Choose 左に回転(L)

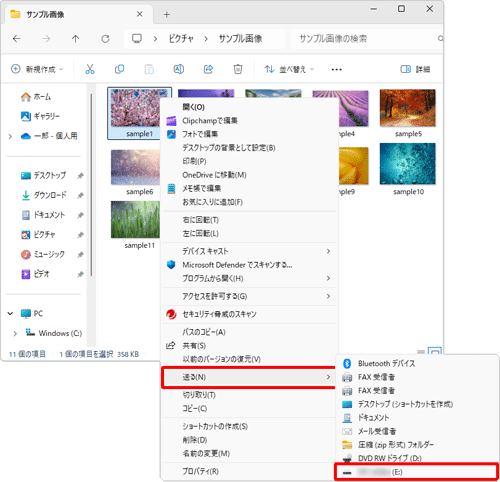pyautogui.click(x=249, y=233)
